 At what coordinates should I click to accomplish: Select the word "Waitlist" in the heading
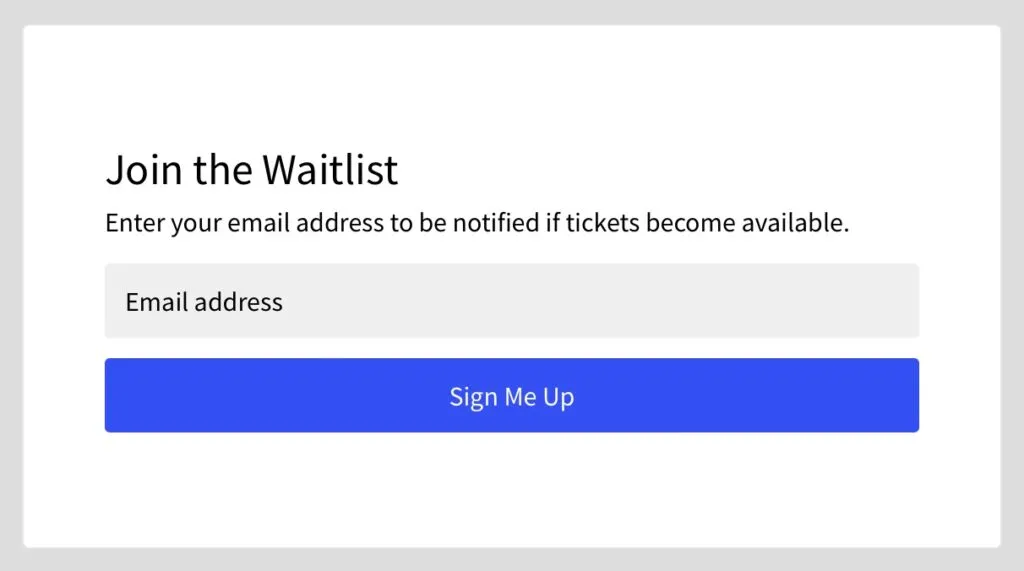[330, 170]
